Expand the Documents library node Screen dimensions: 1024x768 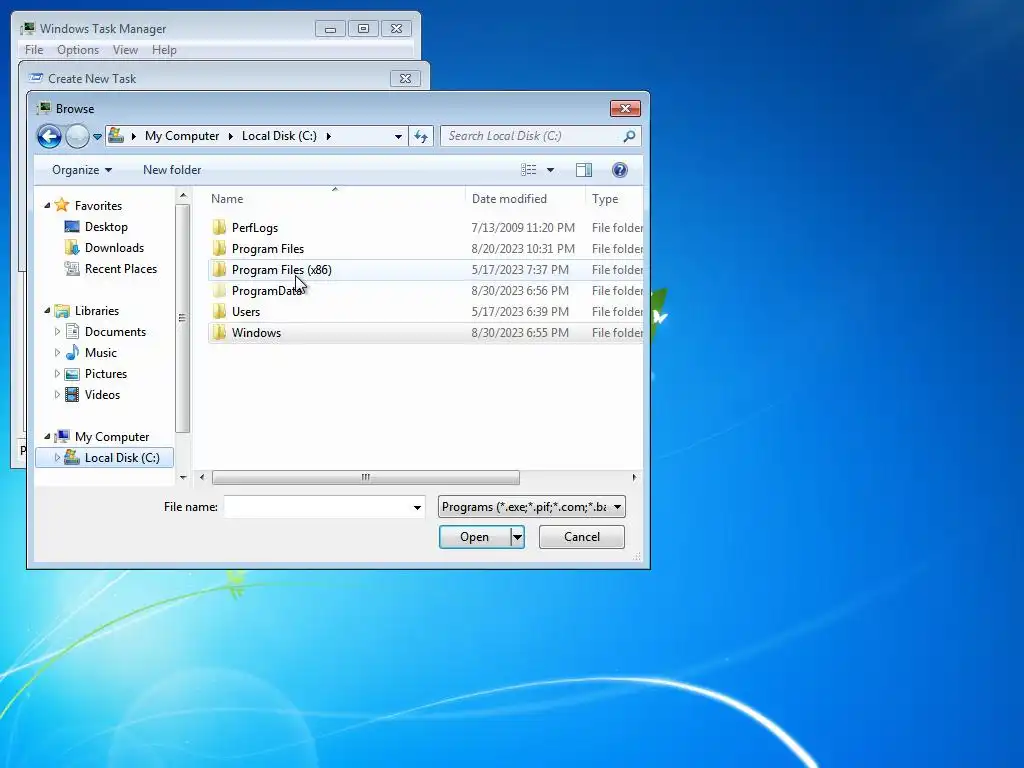point(57,332)
